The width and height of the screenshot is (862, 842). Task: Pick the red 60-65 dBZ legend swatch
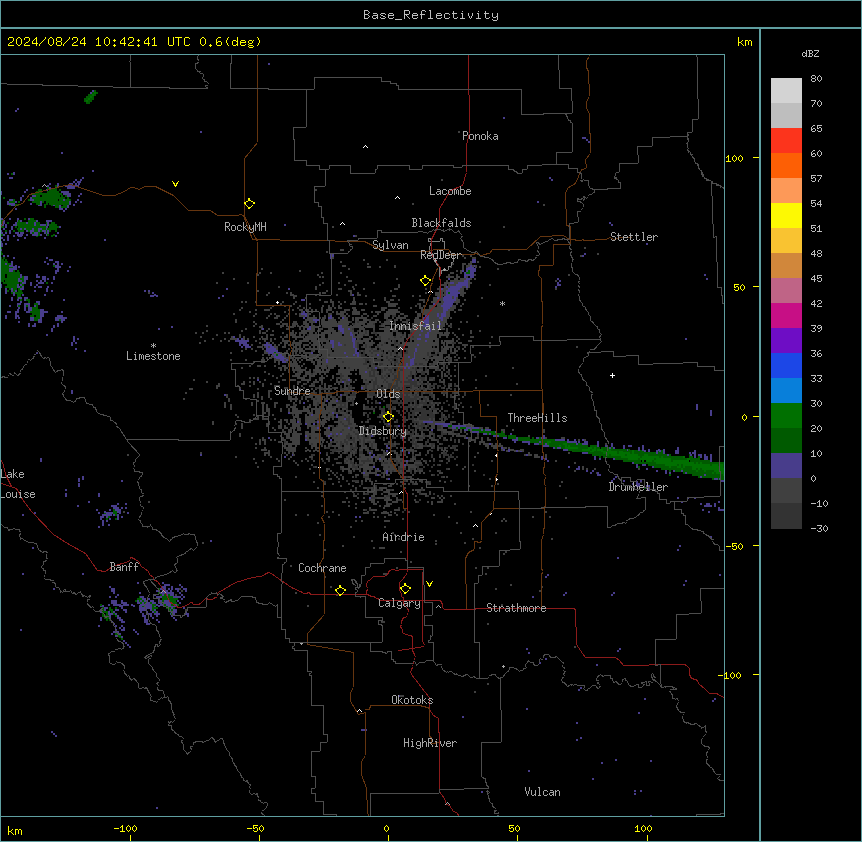(786, 141)
